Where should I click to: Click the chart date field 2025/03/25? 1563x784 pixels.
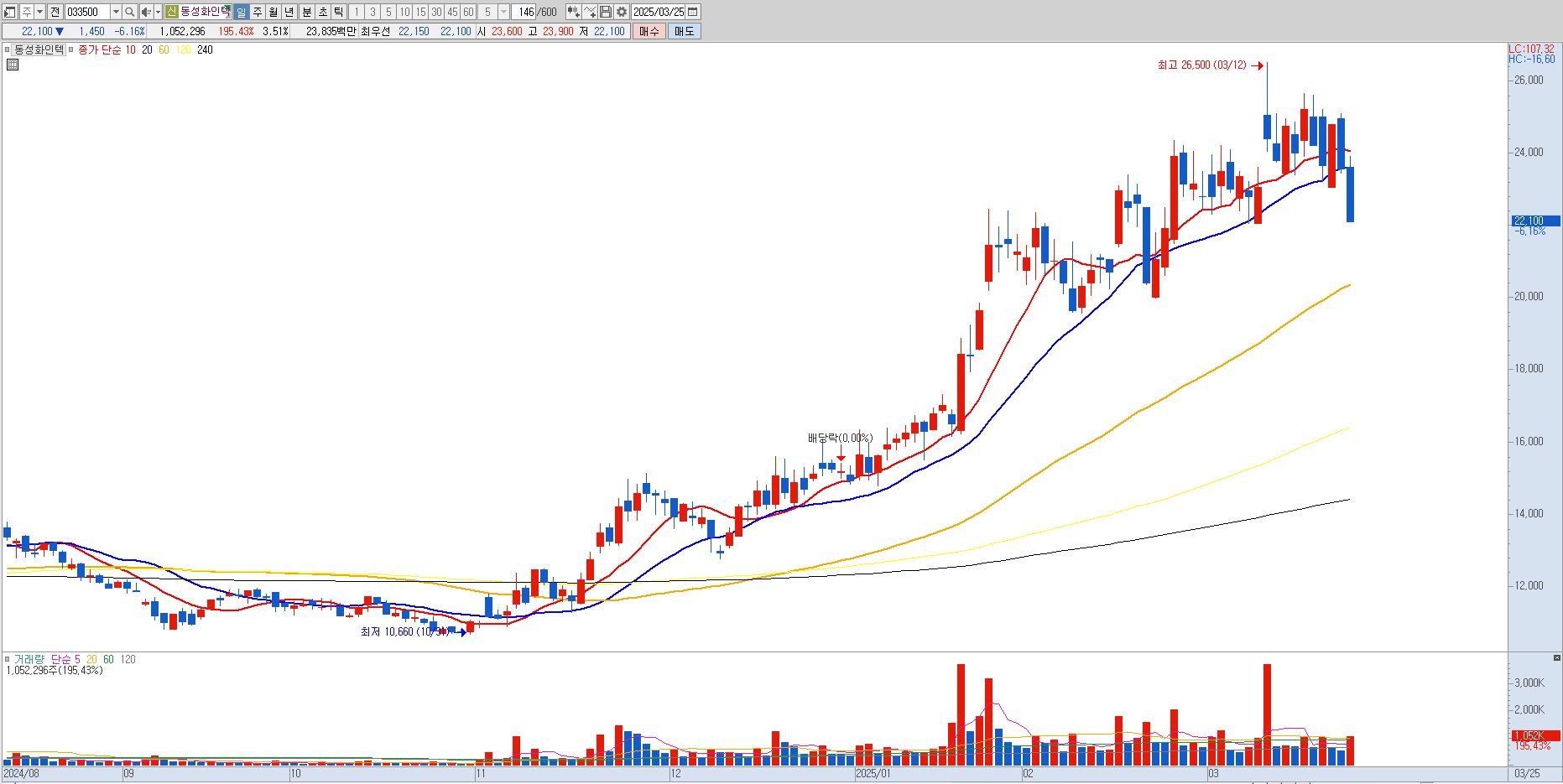click(x=659, y=12)
